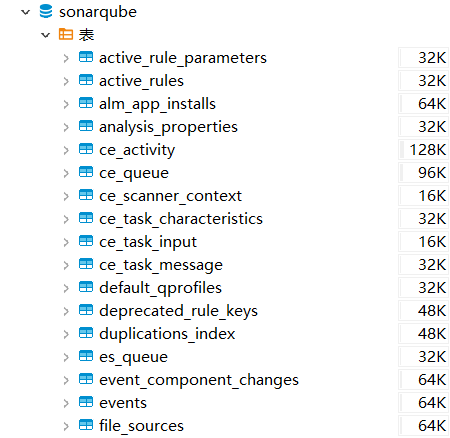
Task: Expand the es_queue table node
Action: (66, 357)
